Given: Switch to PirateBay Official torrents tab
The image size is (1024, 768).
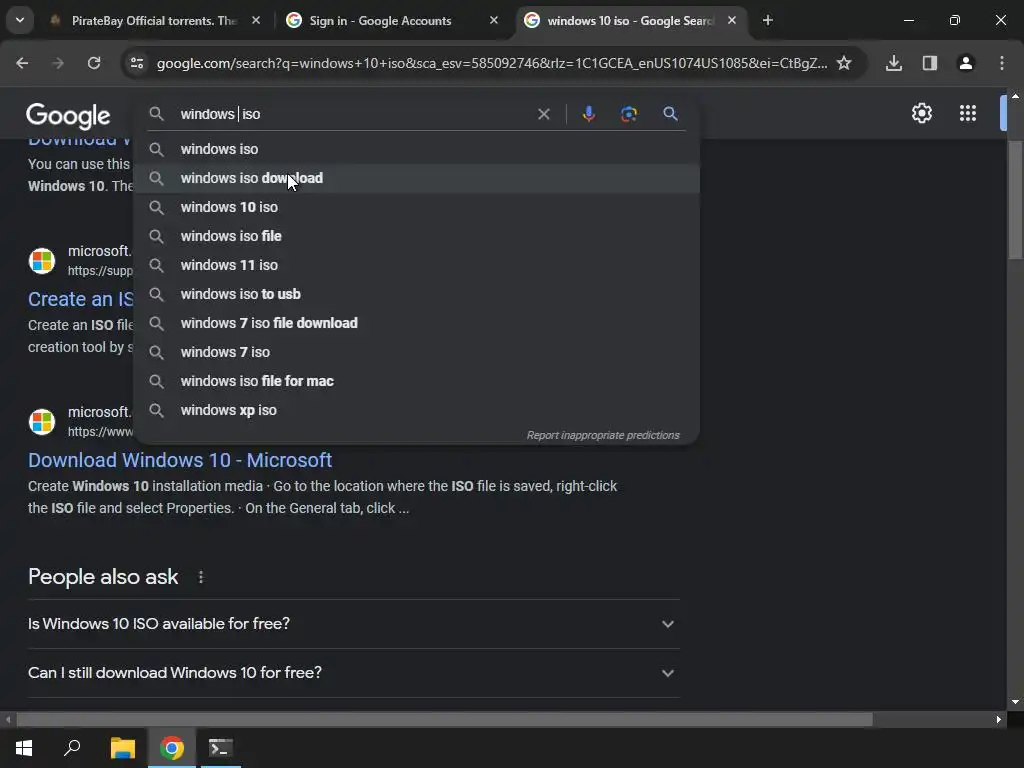Looking at the screenshot, I should point(153,21).
